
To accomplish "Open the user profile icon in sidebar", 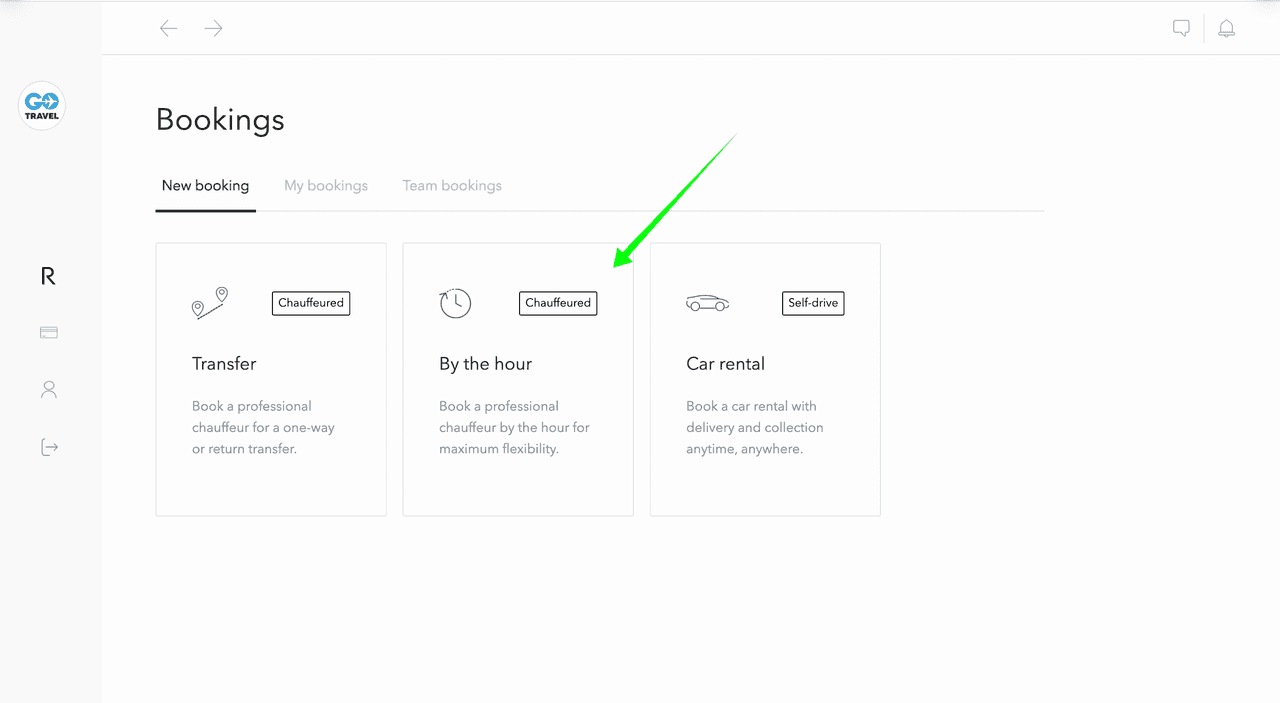I will [48, 390].
